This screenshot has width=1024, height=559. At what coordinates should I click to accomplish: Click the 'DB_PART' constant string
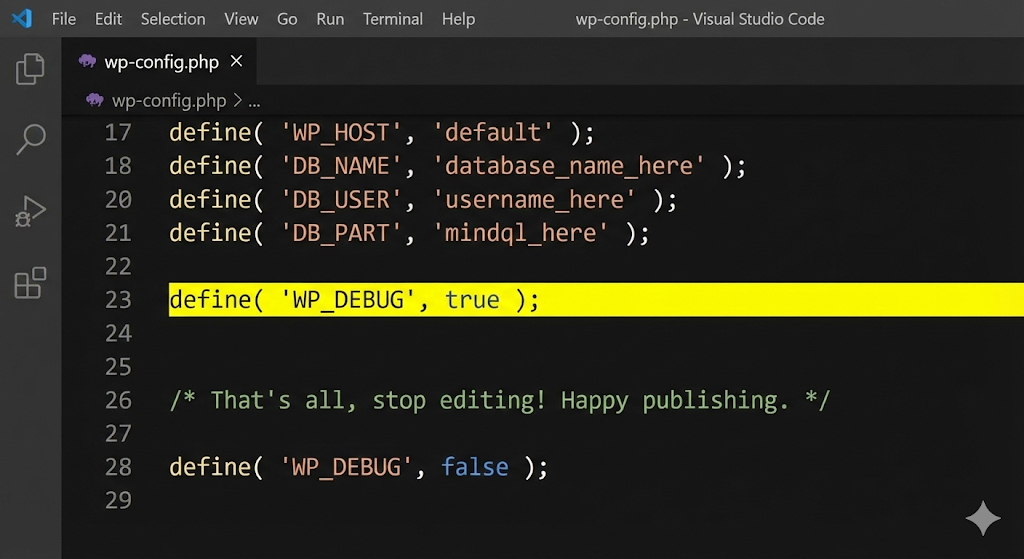[x=341, y=234]
